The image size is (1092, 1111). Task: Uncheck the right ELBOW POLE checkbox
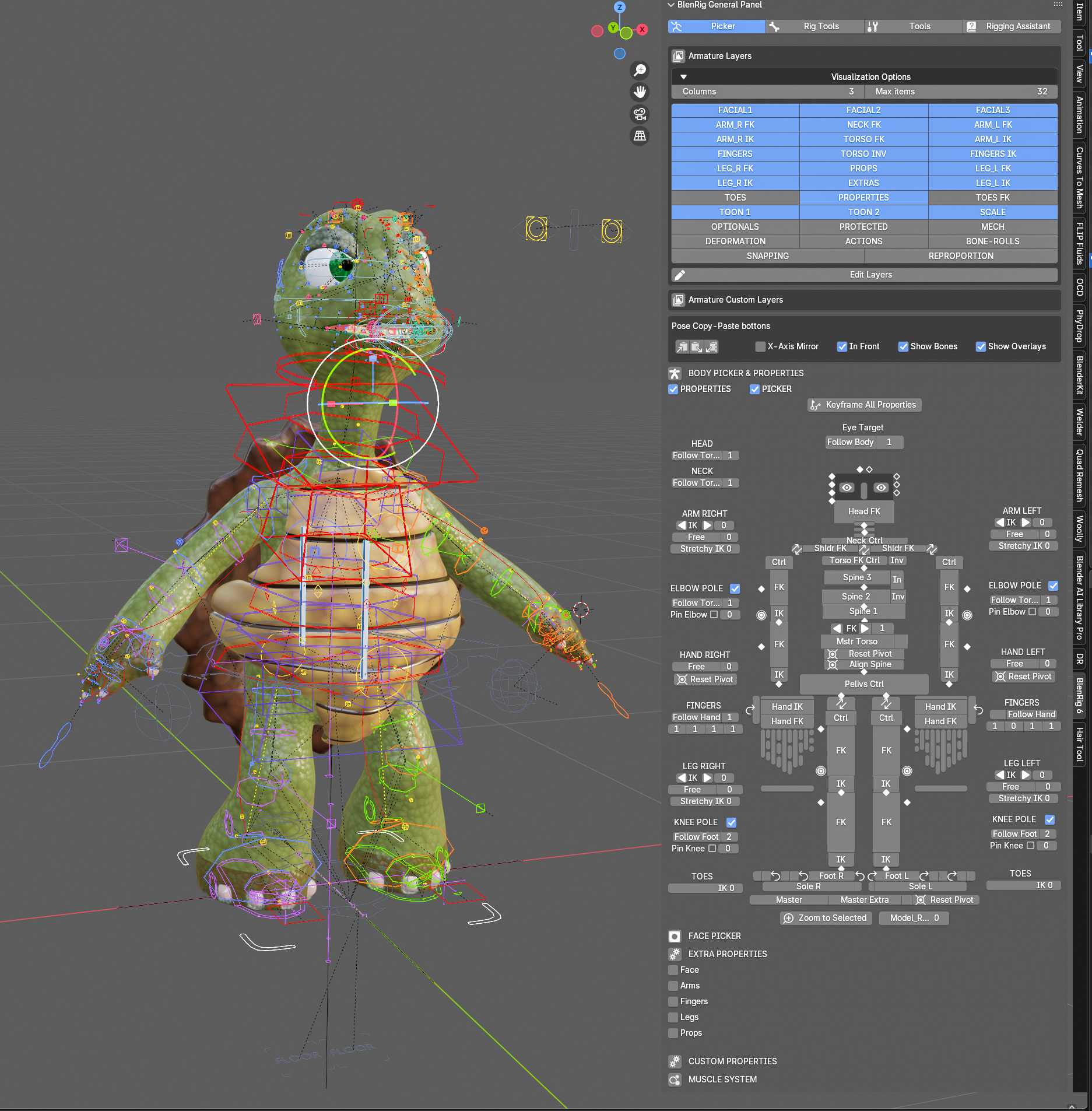point(735,588)
